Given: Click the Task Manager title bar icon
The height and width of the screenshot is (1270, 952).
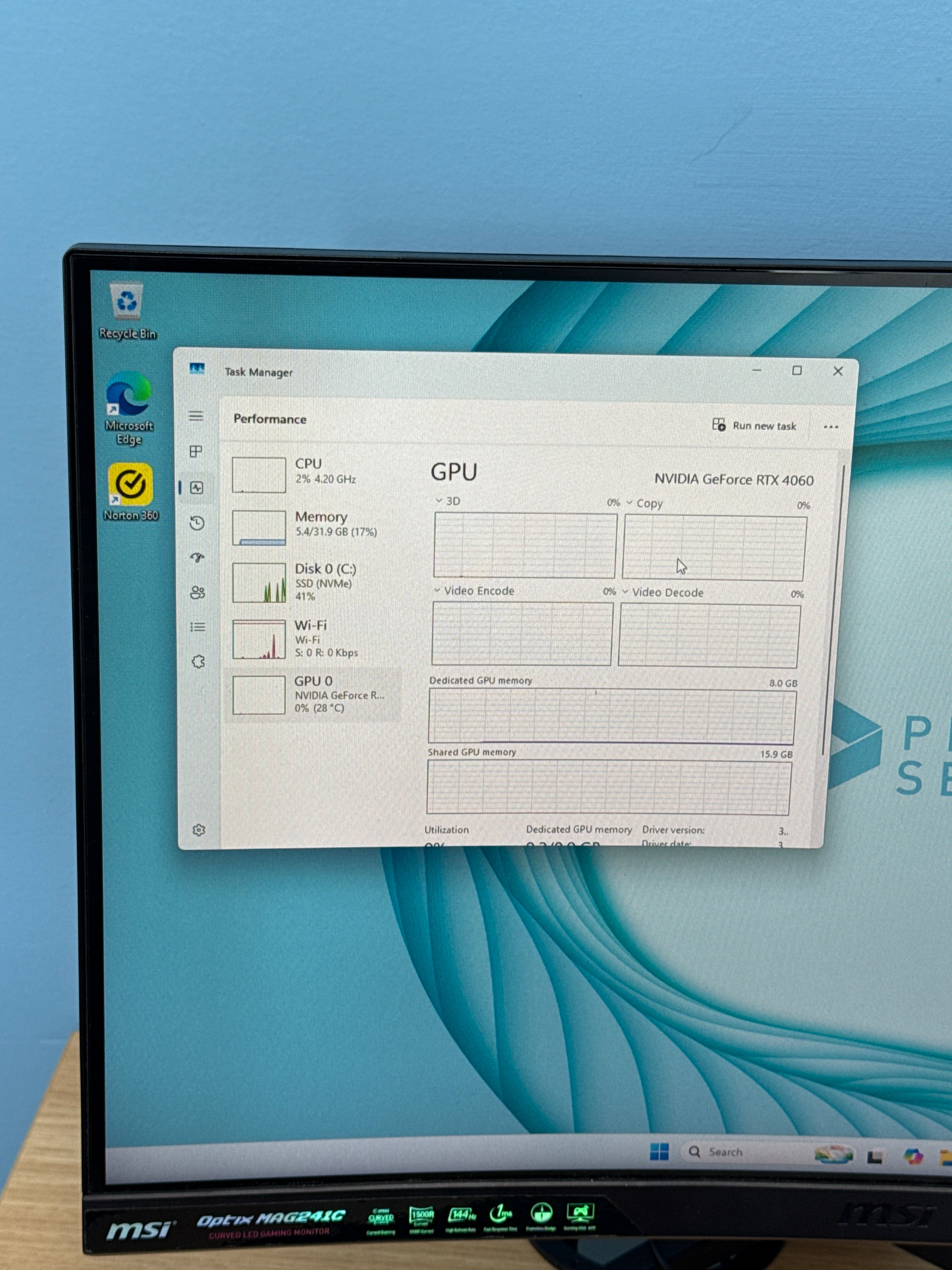Looking at the screenshot, I should (x=197, y=368).
